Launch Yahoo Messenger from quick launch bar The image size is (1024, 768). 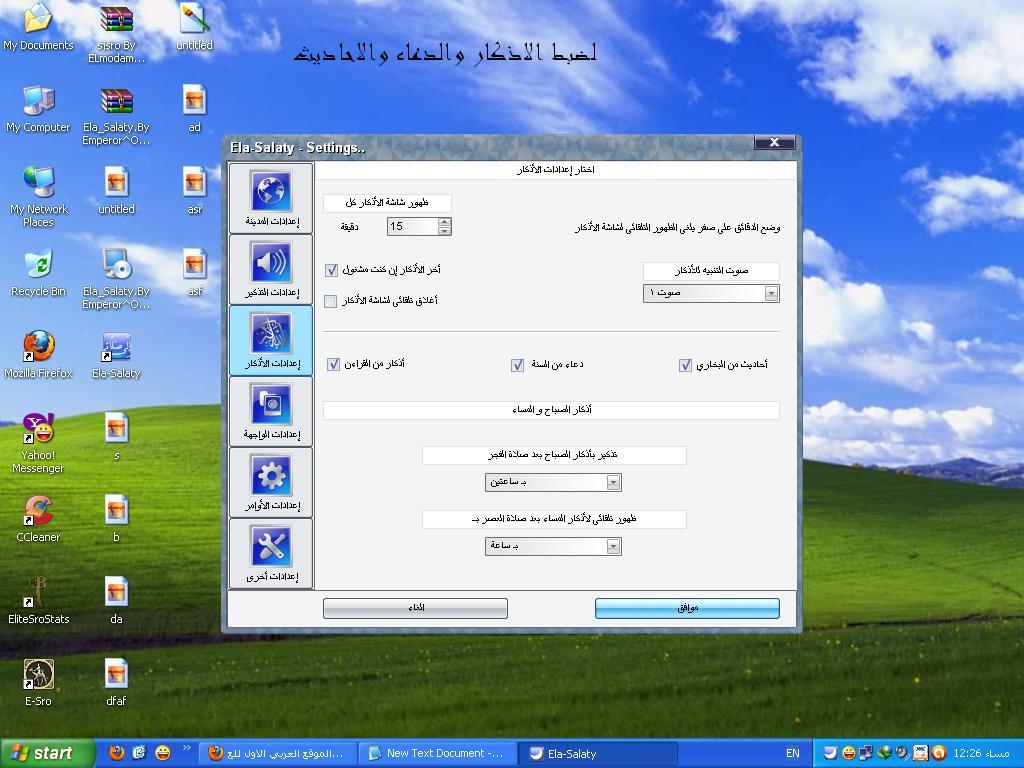pos(163,753)
